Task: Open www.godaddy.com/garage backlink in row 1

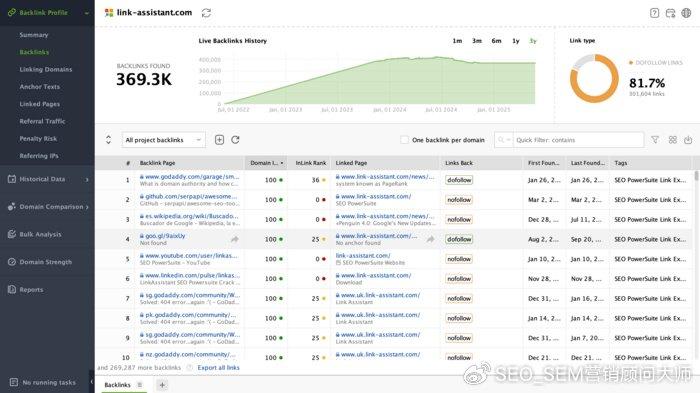Action: tap(192, 176)
